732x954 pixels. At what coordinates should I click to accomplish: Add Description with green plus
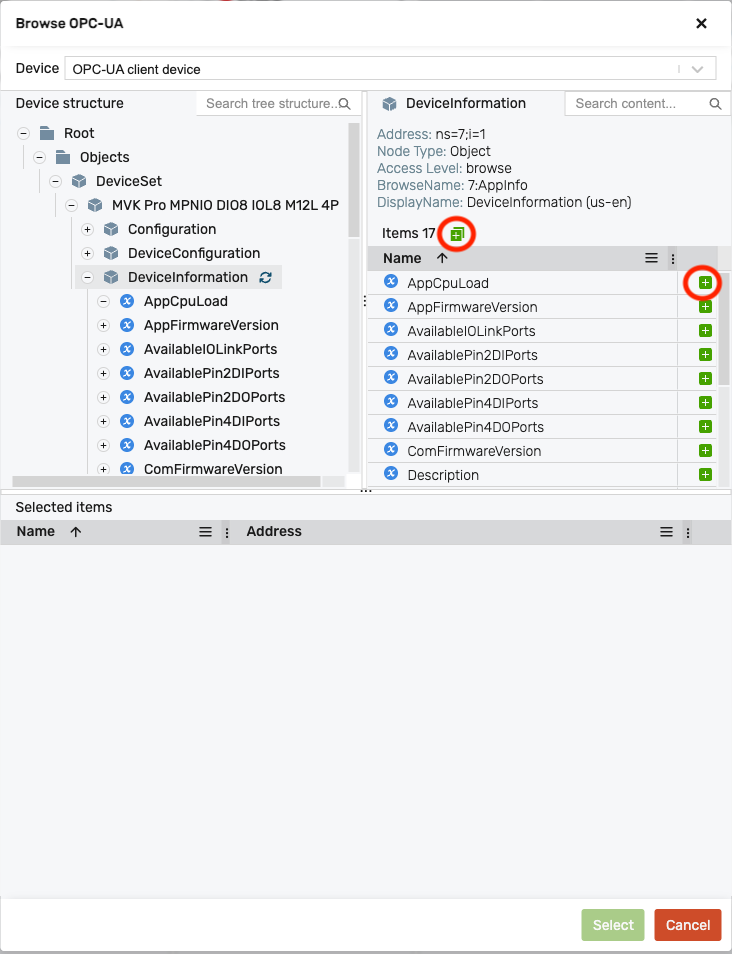click(x=705, y=475)
